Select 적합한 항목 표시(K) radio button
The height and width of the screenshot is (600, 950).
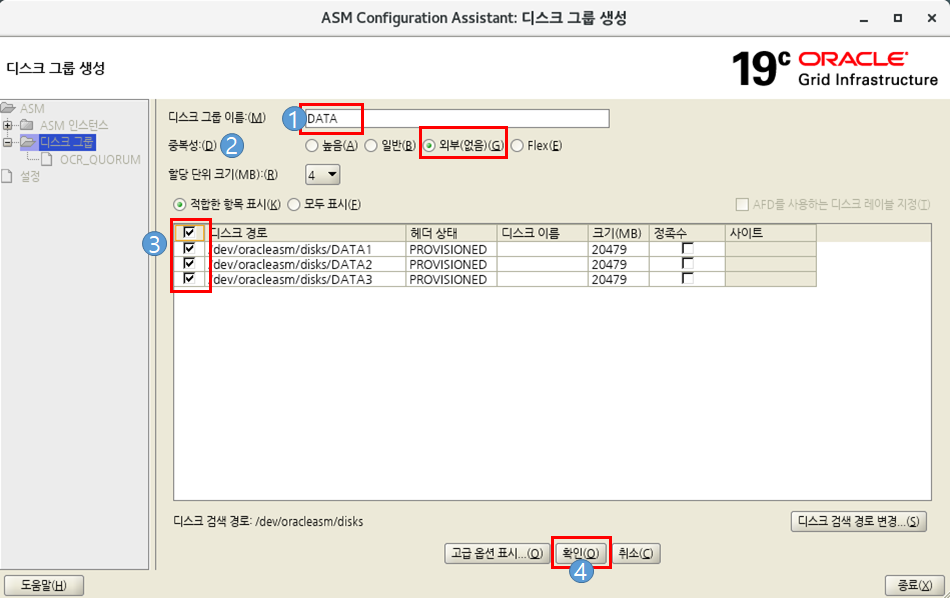(x=179, y=205)
